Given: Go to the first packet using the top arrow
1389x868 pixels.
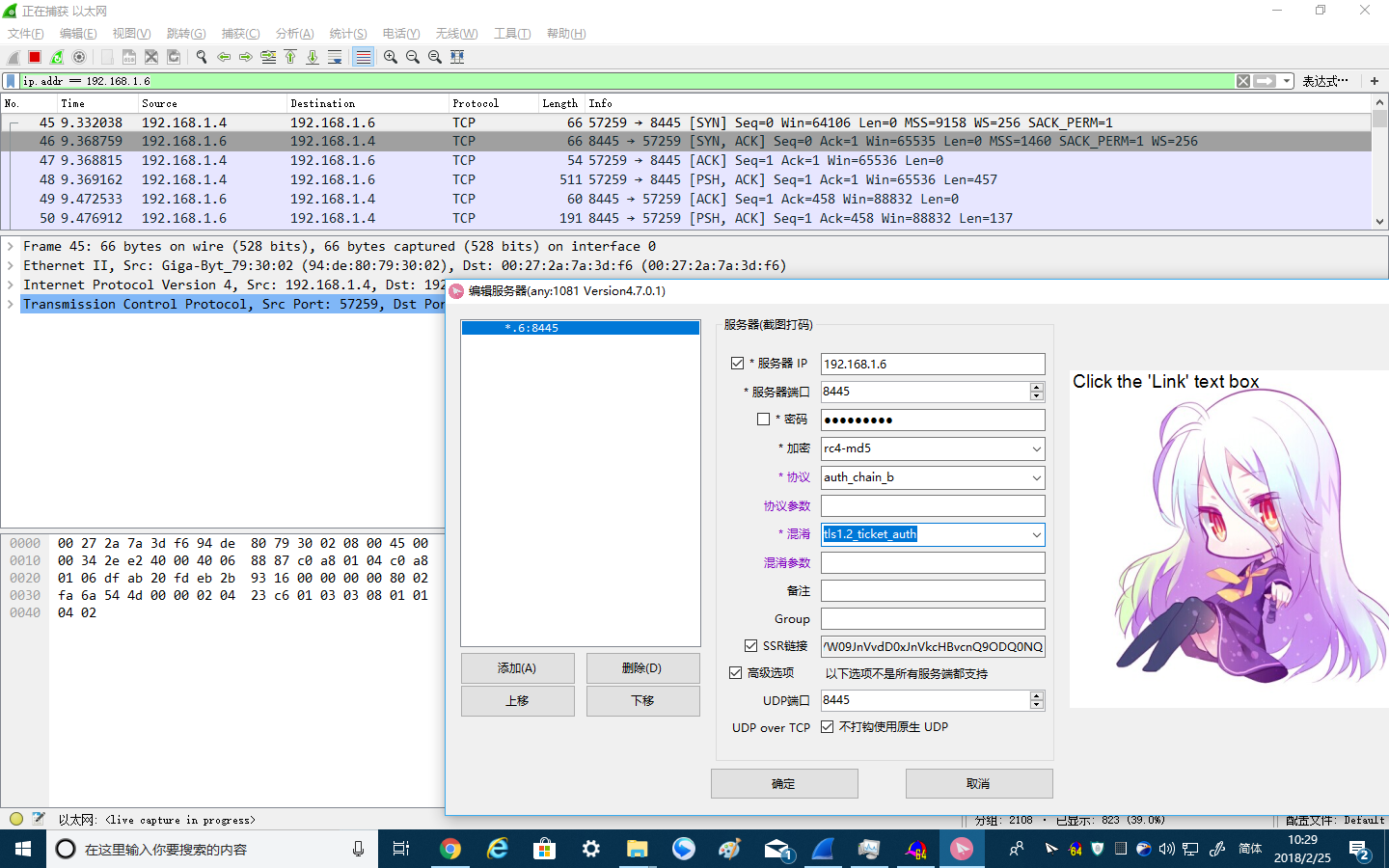Looking at the screenshot, I should [x=290, y=56].
